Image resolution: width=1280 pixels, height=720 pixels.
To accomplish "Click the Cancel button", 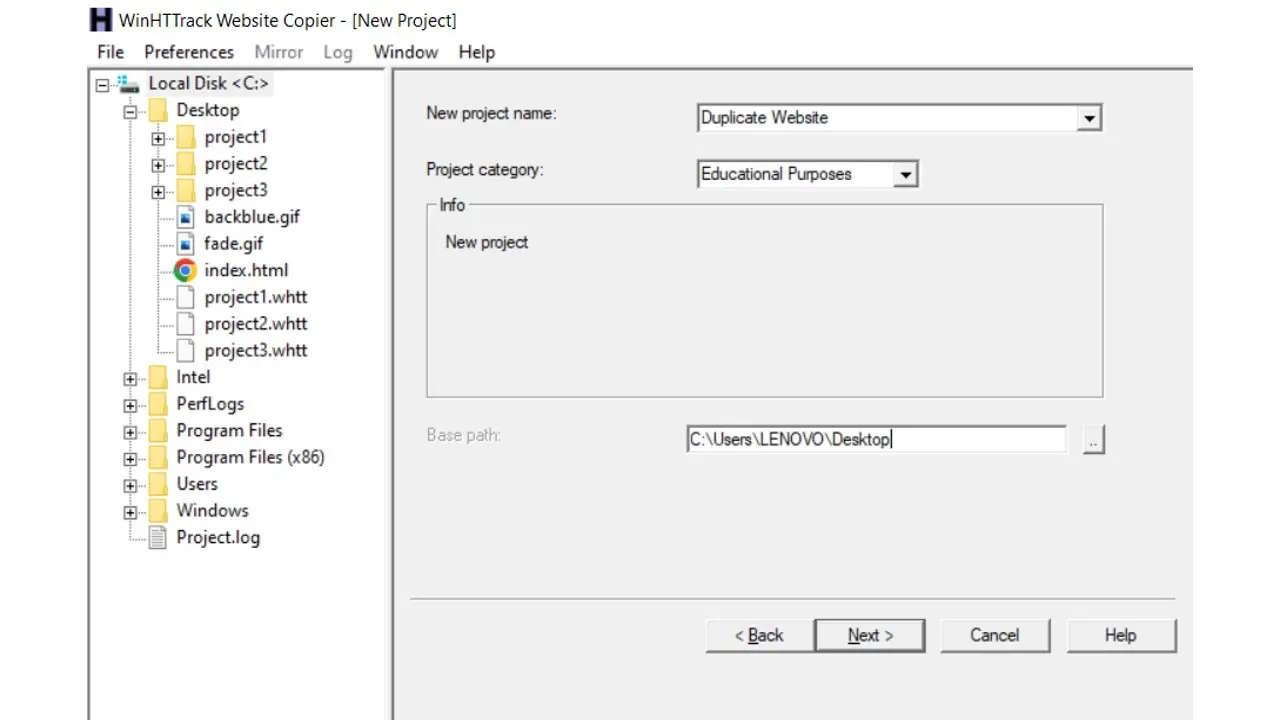I will pyautogui.click(x=995, y=636).
